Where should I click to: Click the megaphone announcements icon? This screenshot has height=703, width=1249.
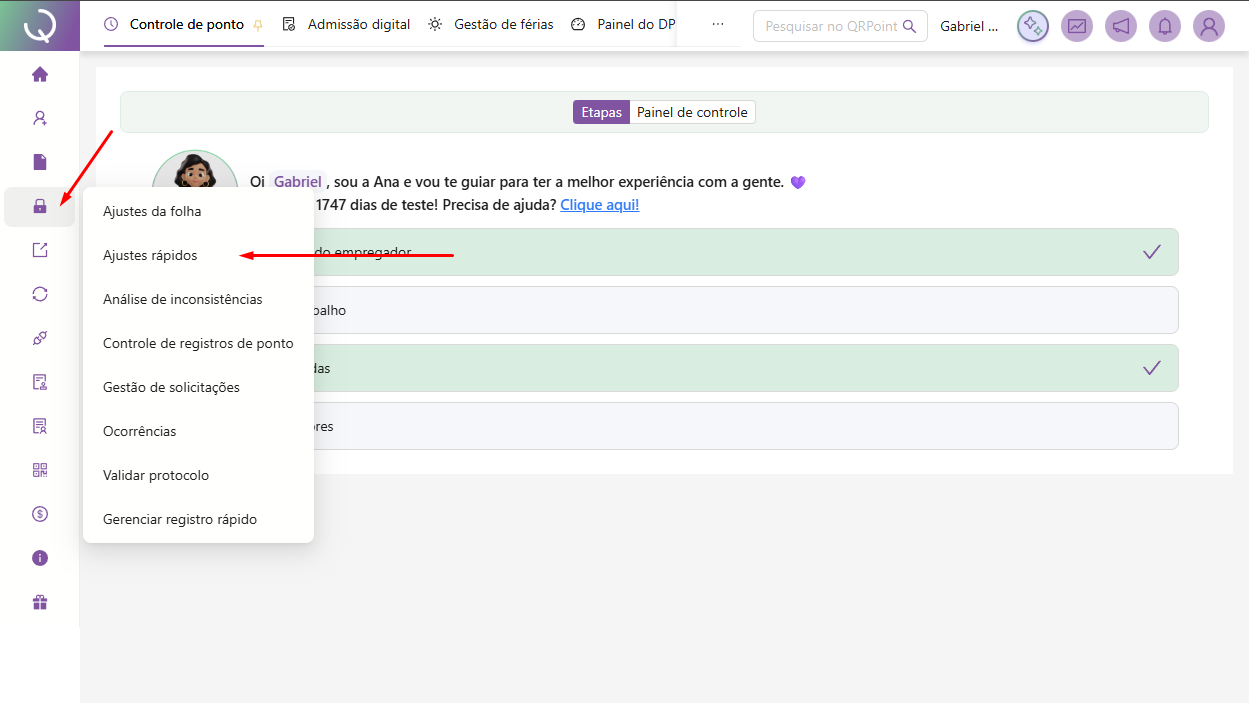coord(1121,26)
